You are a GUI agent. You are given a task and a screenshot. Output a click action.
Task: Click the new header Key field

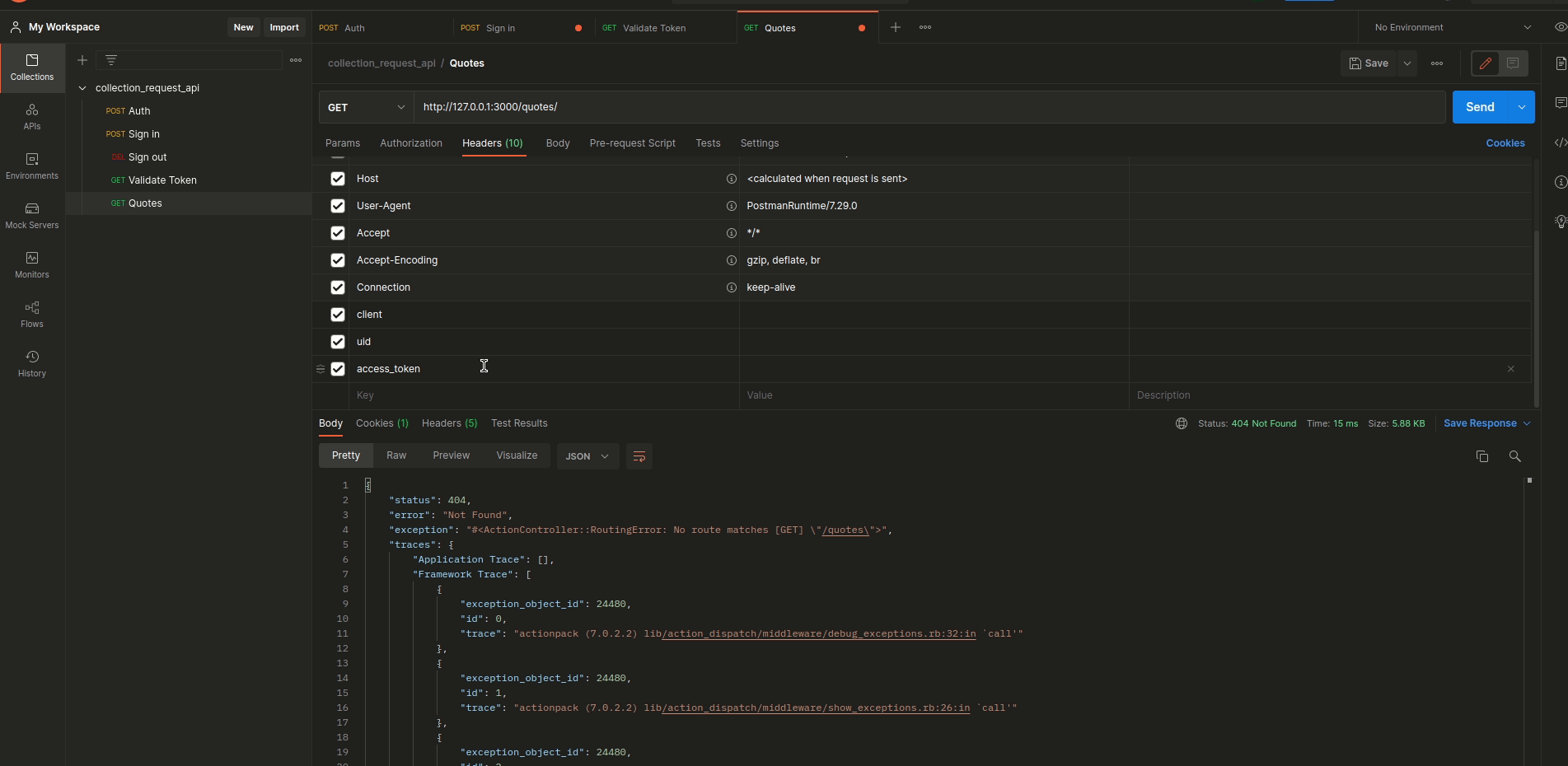544,395
